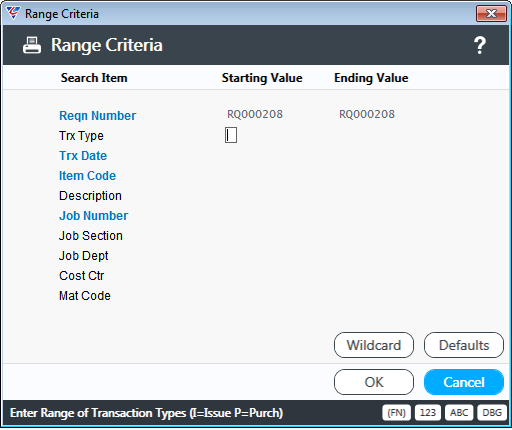Select the RQ000208 ending value field
The height and width of the screenshot is (430, 512).
(x=367, y=114)
